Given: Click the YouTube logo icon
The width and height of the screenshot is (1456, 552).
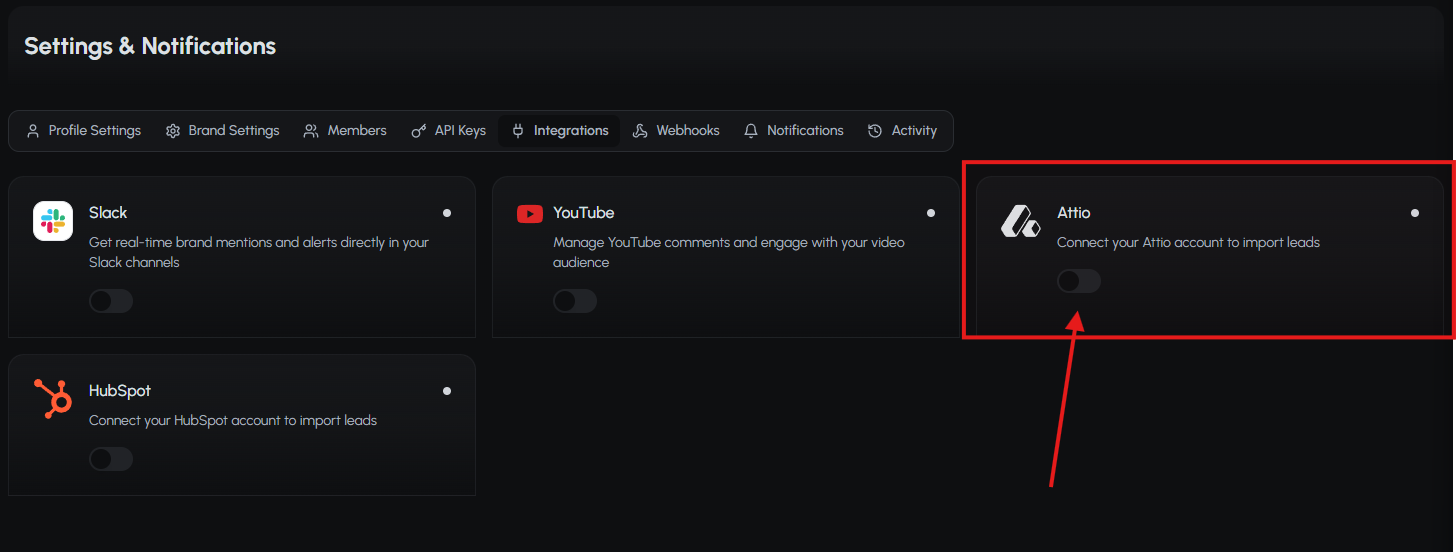Looking at the screenshot, I should (x=530, y=213).
